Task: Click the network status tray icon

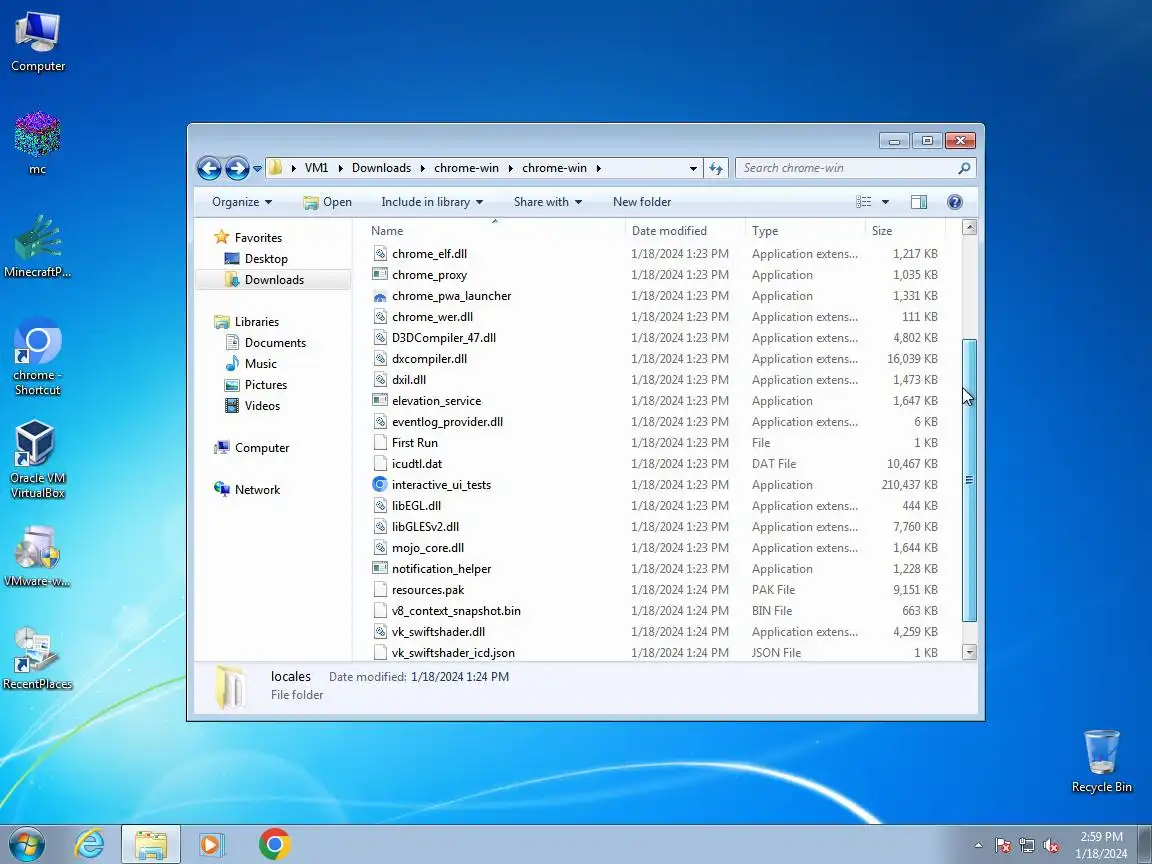Action: tap(1027, 846)
